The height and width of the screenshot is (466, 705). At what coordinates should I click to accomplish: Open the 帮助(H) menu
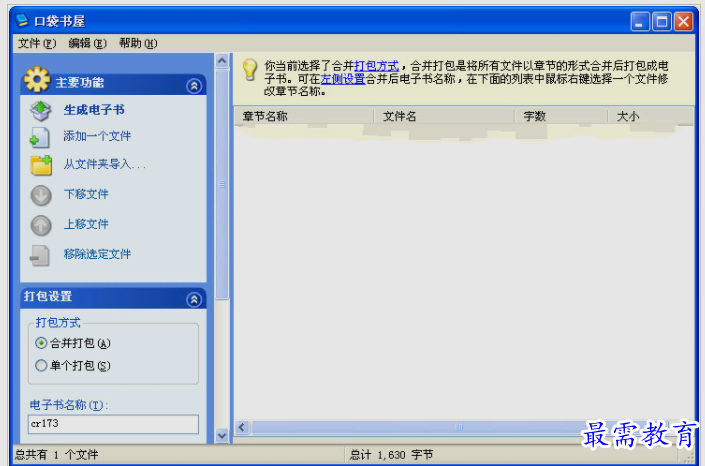[138, 43]
